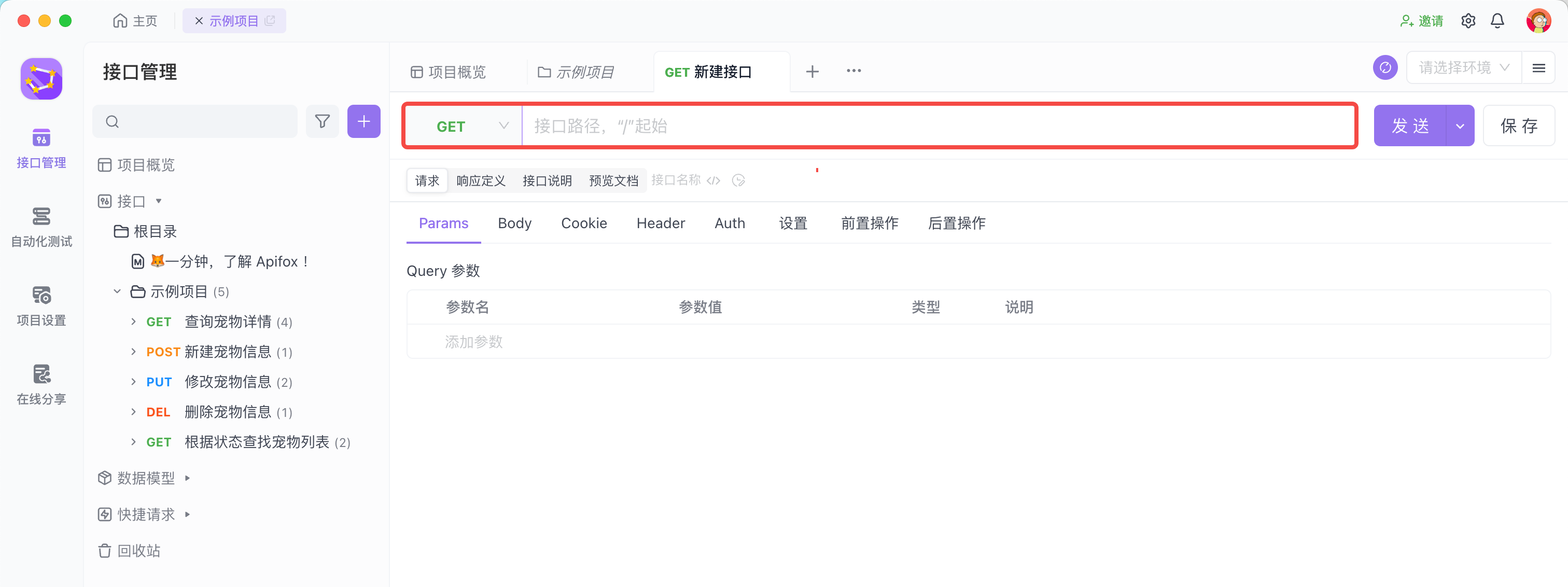1568x587 pixels.
Task: Expand the 快捷请求 section
Action: click(187, 514)
